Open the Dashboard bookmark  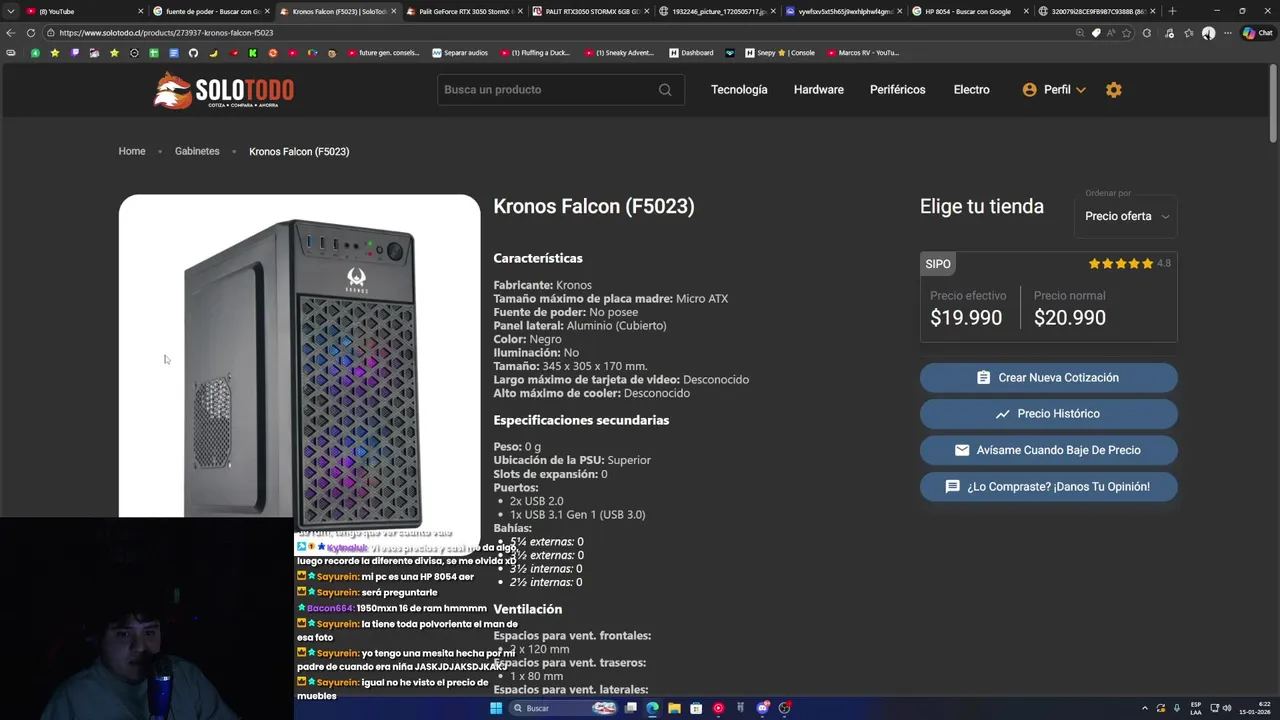coord(692,53)
